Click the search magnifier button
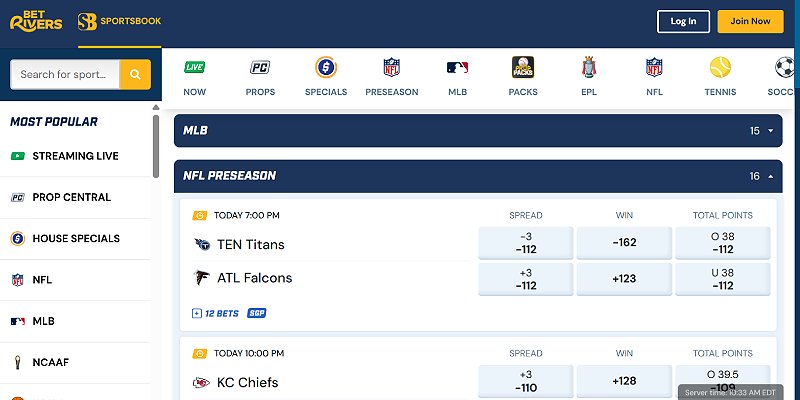 [135, 75]
